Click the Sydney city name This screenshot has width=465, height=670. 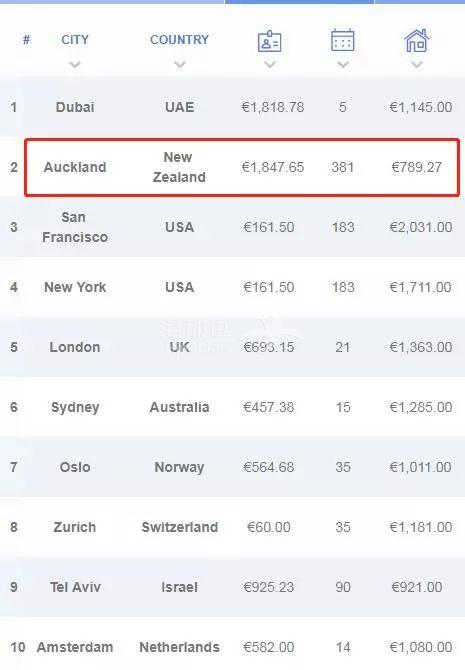tap(75, 407)
